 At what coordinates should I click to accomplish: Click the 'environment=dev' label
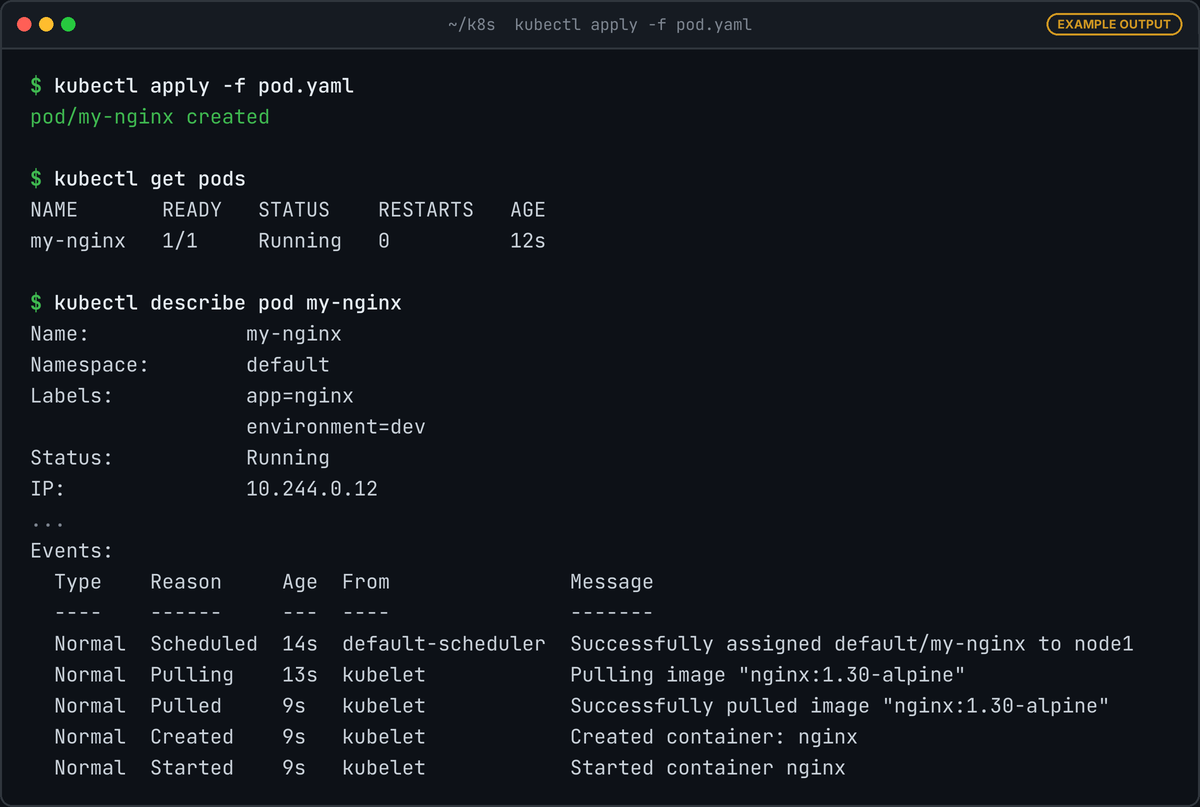coord(336,427)
